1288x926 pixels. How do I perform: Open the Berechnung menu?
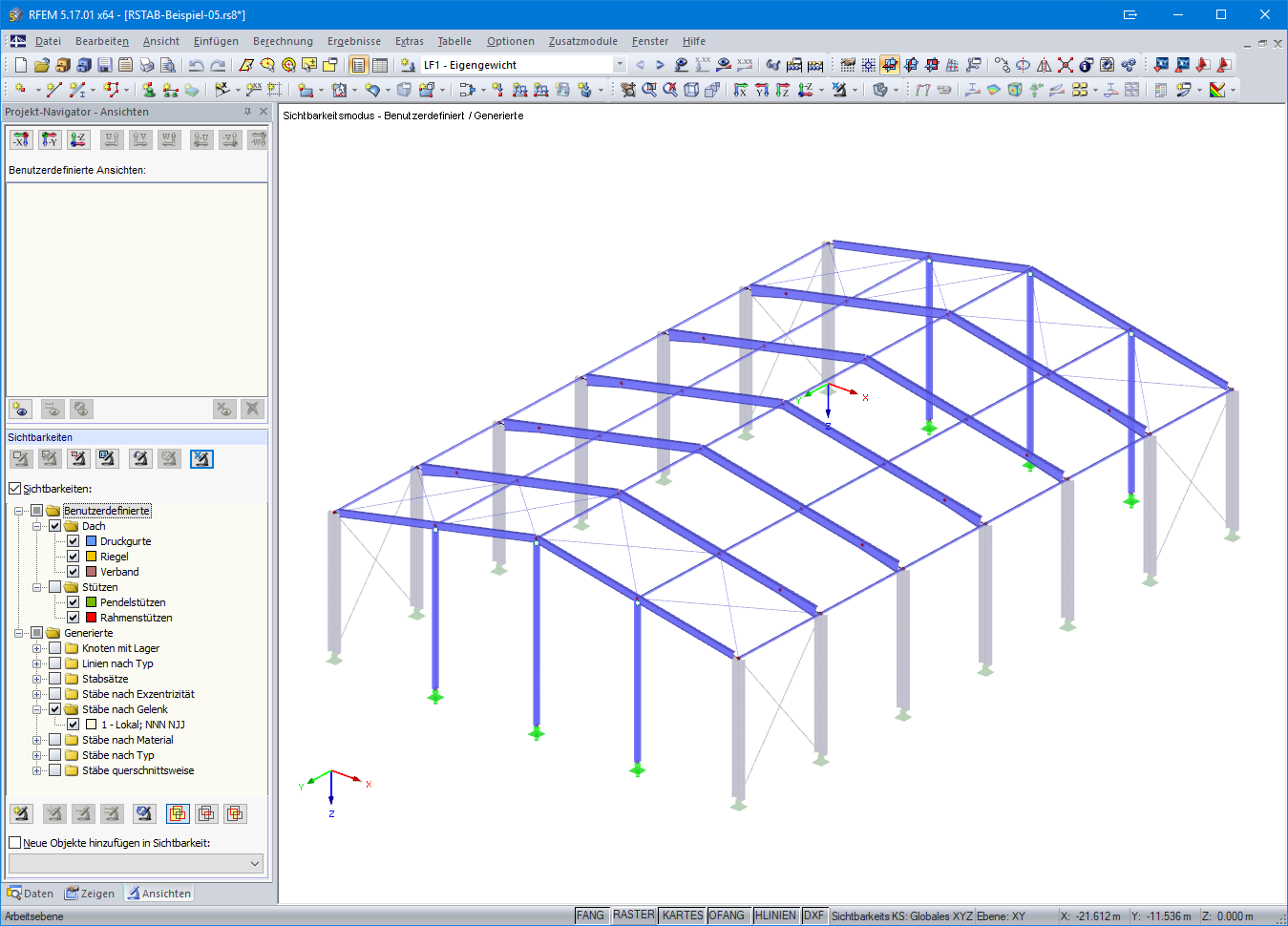(283, 41)
